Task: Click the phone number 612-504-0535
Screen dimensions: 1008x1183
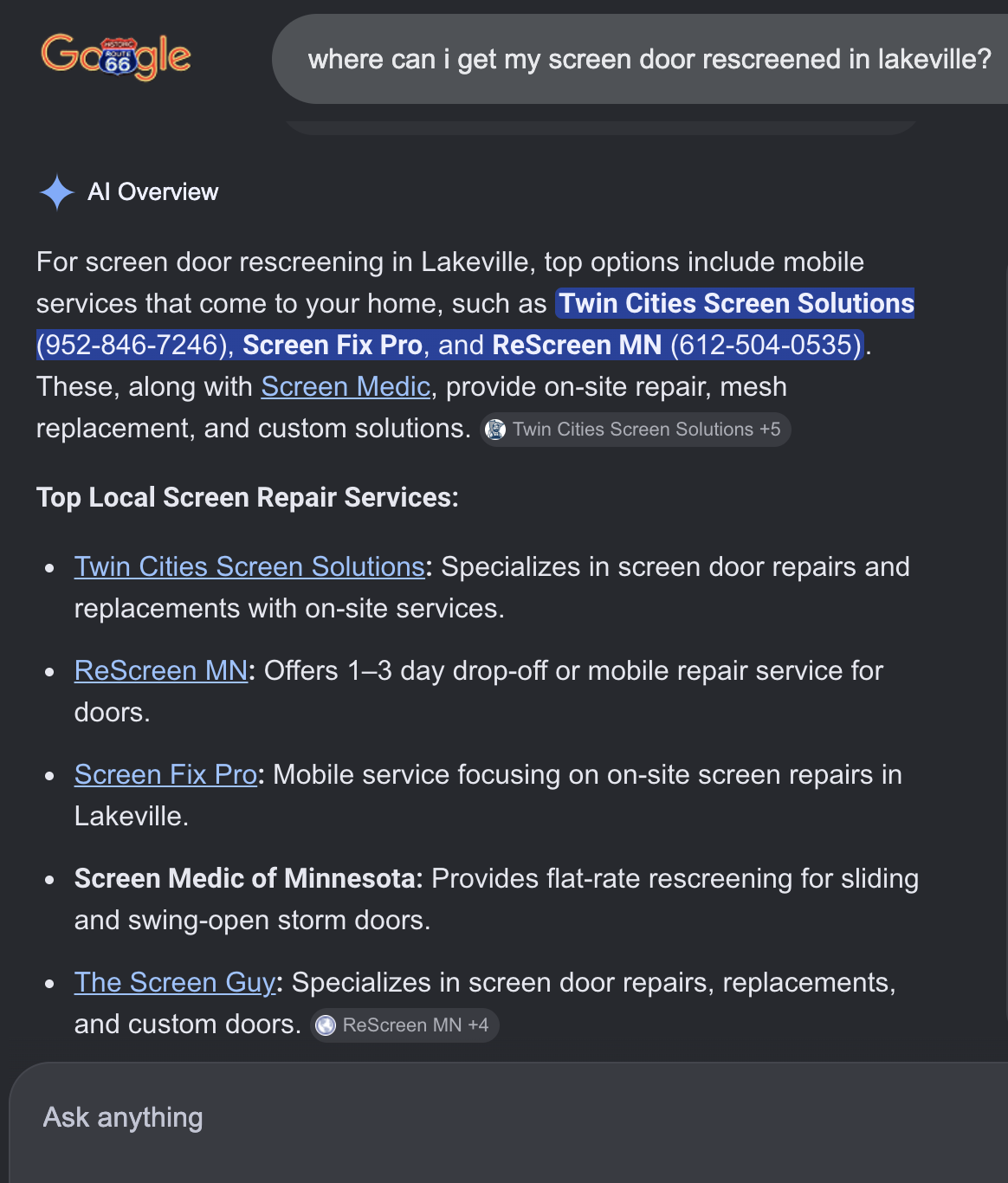Action: pyautogui.click(x=766, y=345)
